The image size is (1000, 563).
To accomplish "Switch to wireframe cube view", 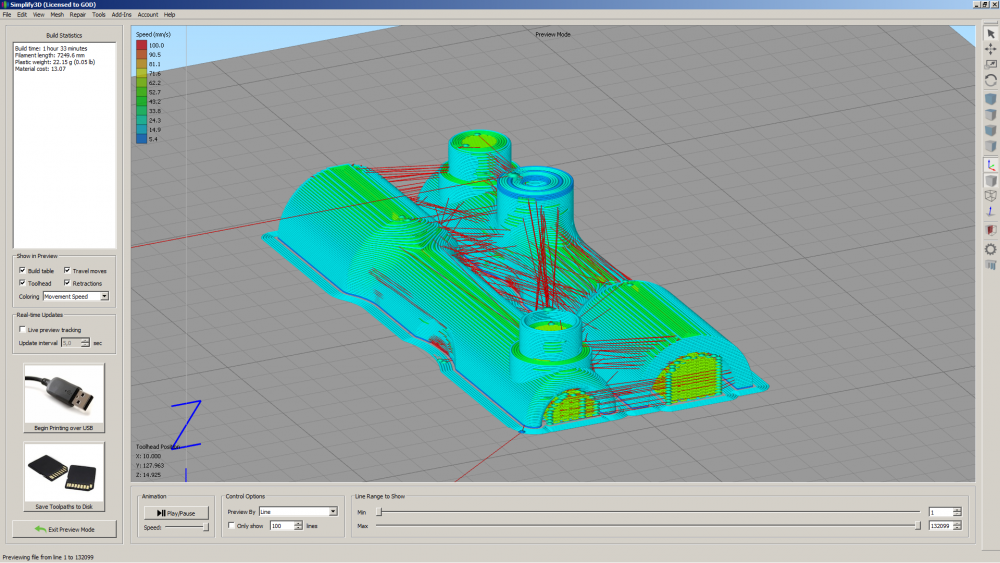I will pos(990,196).
